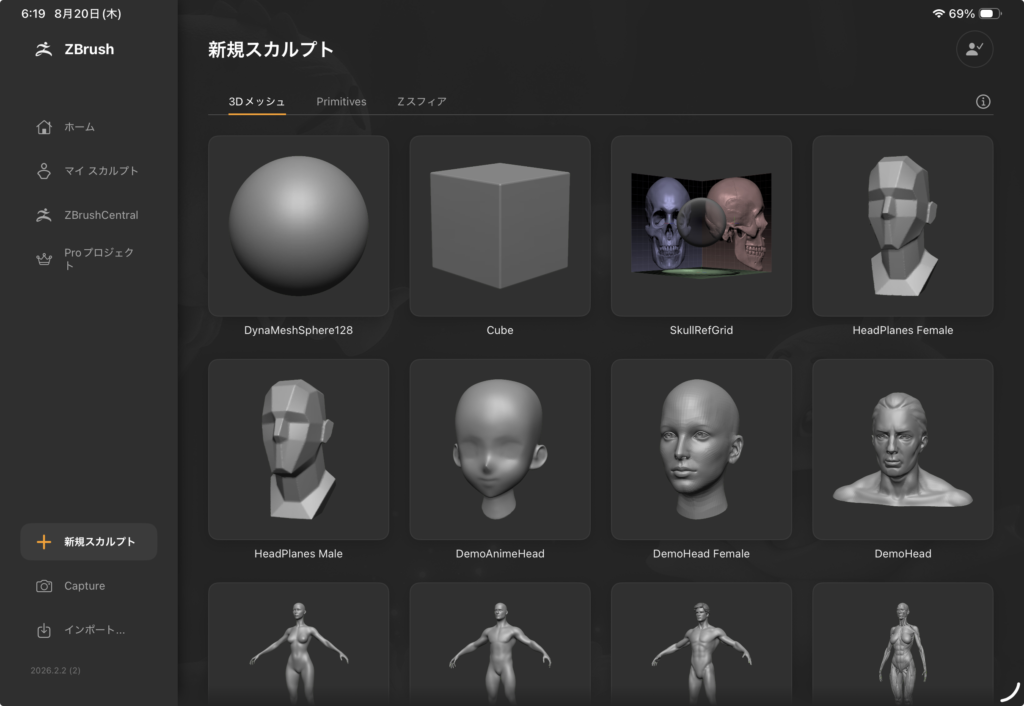Select the SkullRefGrid thumbnail
This screenshot has width=1024, height=706.
[x=701, y=226]
